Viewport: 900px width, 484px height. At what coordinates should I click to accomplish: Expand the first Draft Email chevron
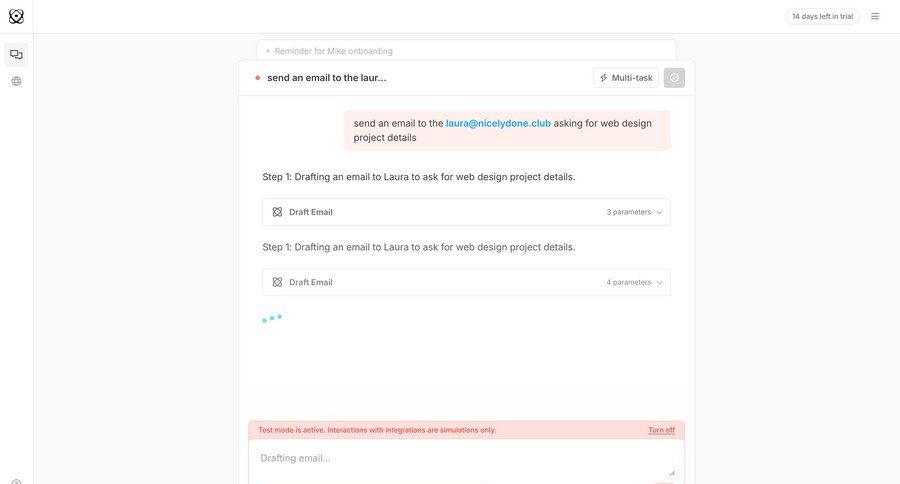coord(659,212)
